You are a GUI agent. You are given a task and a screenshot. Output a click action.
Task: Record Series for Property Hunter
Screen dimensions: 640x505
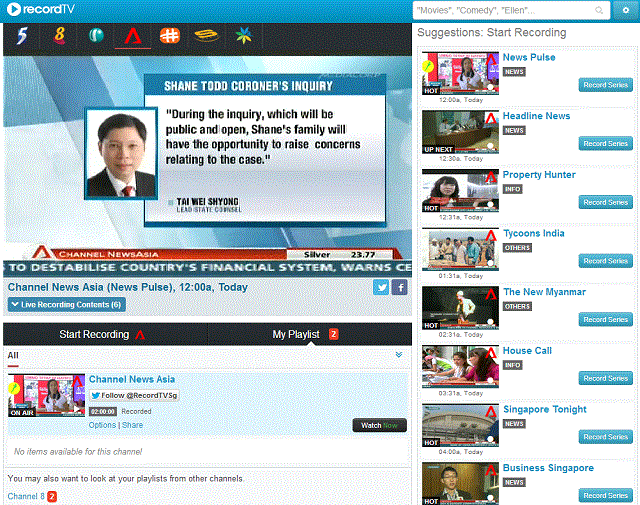(605, 202)
